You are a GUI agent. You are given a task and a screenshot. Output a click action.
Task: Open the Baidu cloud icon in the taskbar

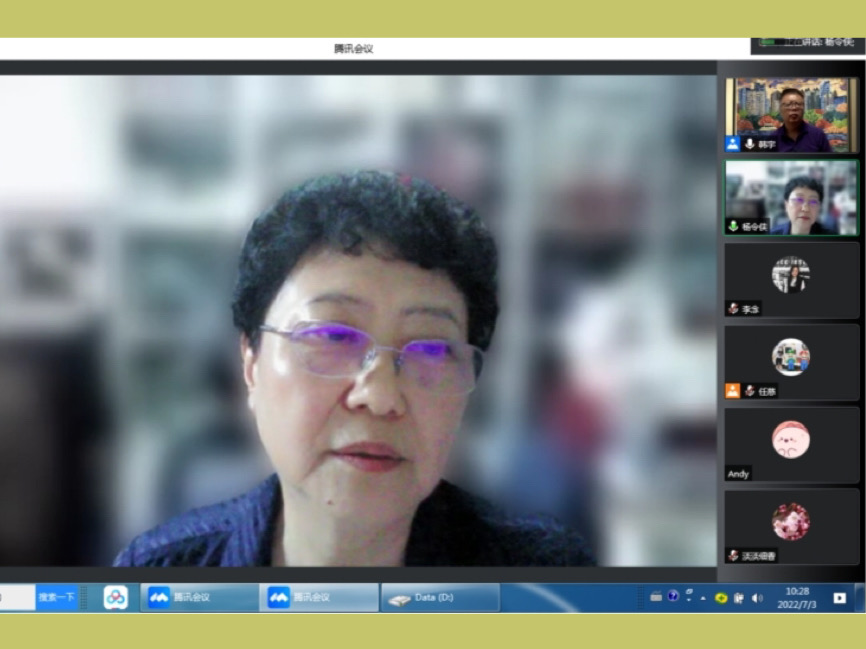(116, 597)
